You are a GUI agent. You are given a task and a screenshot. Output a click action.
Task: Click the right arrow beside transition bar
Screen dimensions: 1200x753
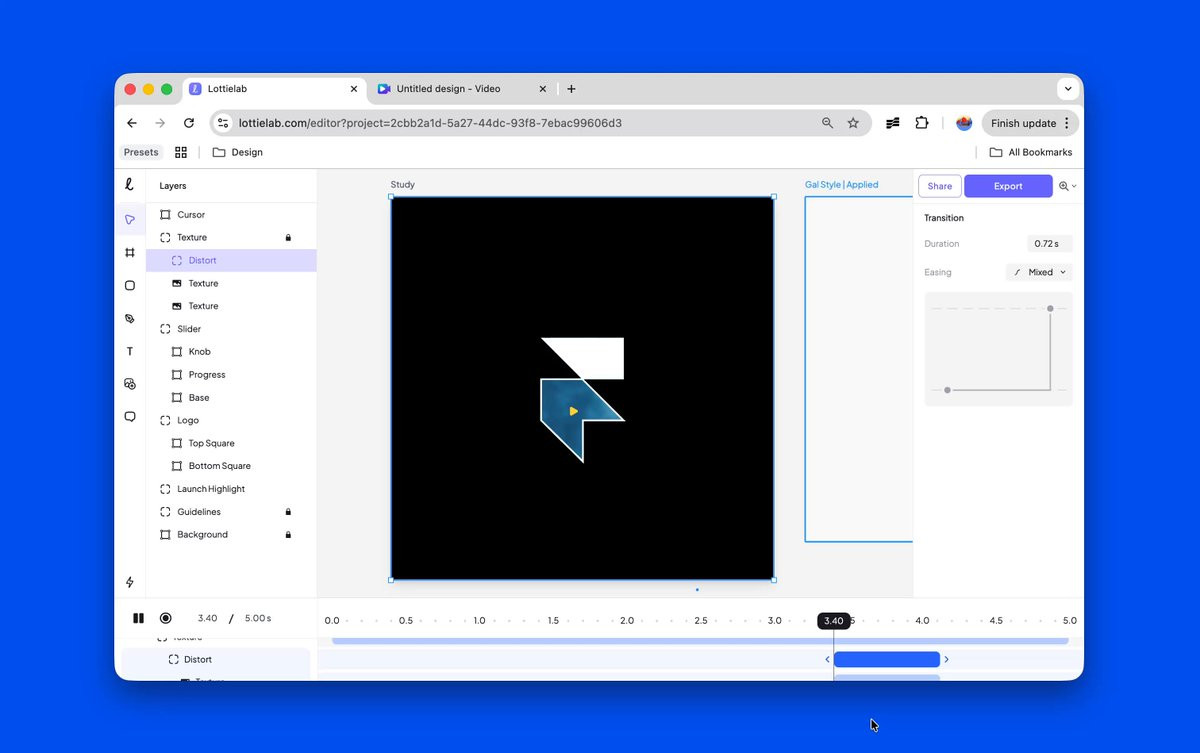pyautogui.click(x=947, y=660)
